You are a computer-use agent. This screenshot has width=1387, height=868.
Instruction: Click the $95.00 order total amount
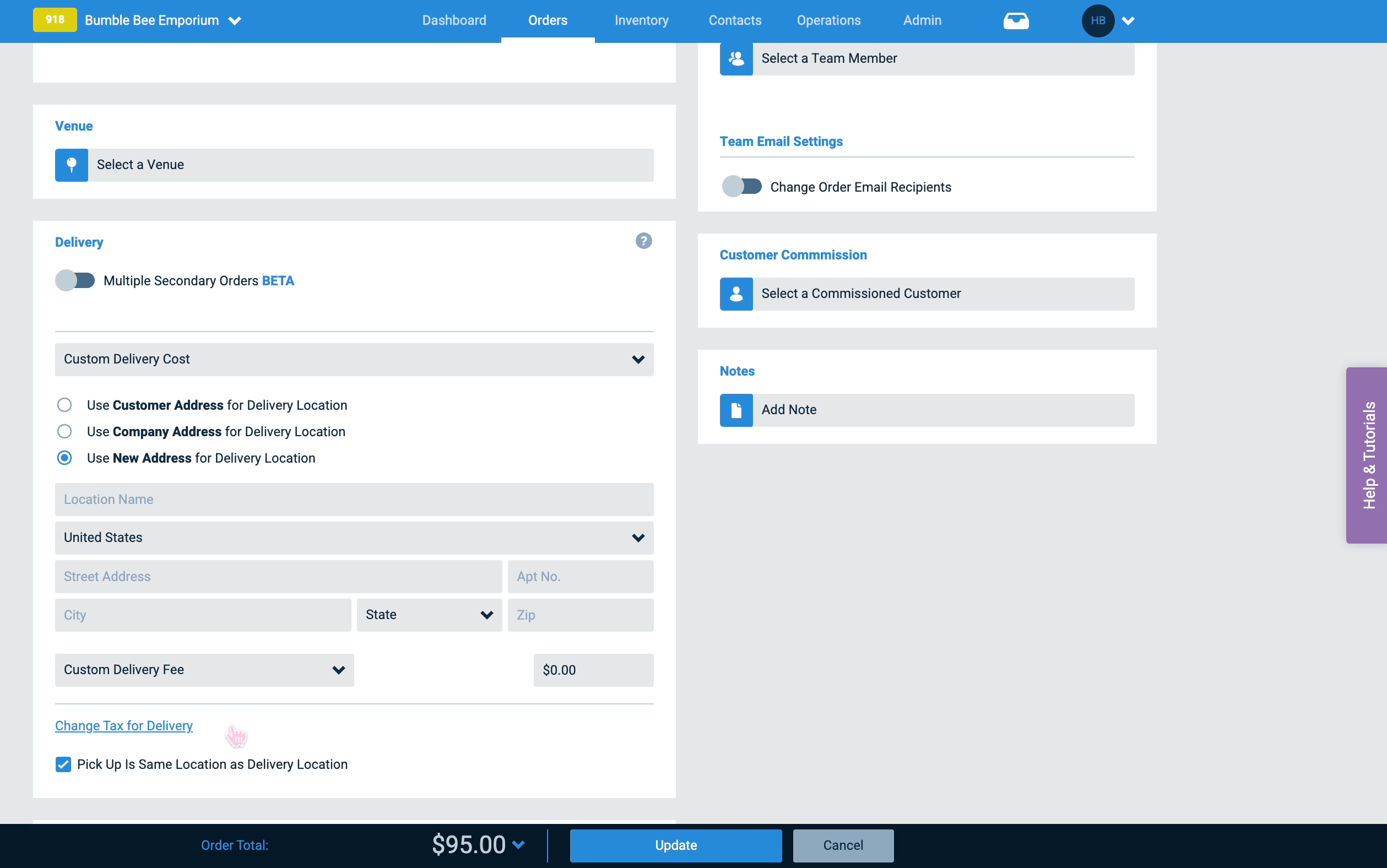[x=468, y=844]
